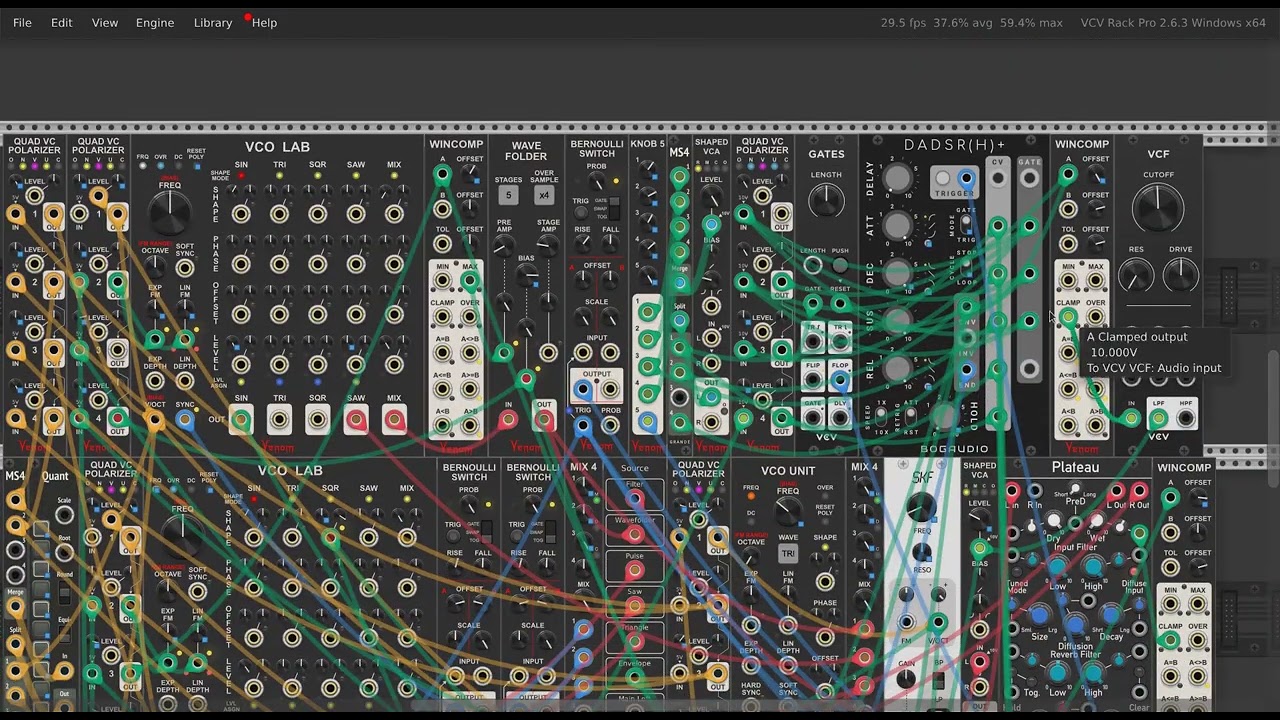Screen dimensions: 1280x720
Task: Open the Engine menu
Action: (x=155, y=22)
